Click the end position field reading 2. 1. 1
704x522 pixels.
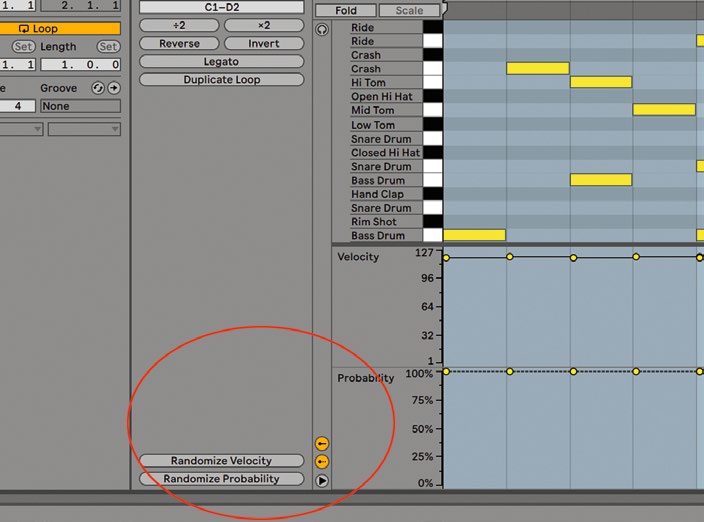click(x=80, y=5)
